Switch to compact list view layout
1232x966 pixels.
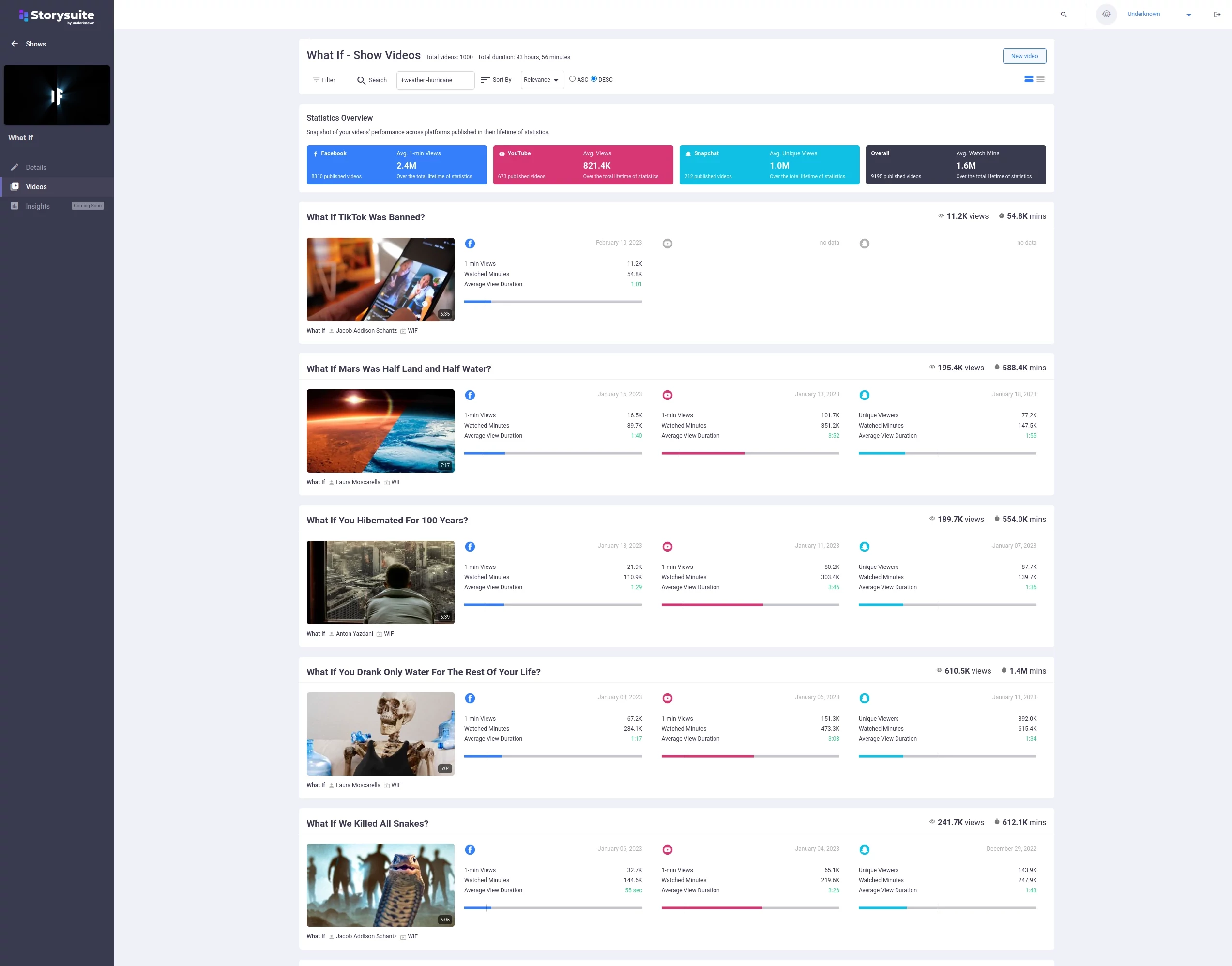click(x=1040, y=79)
